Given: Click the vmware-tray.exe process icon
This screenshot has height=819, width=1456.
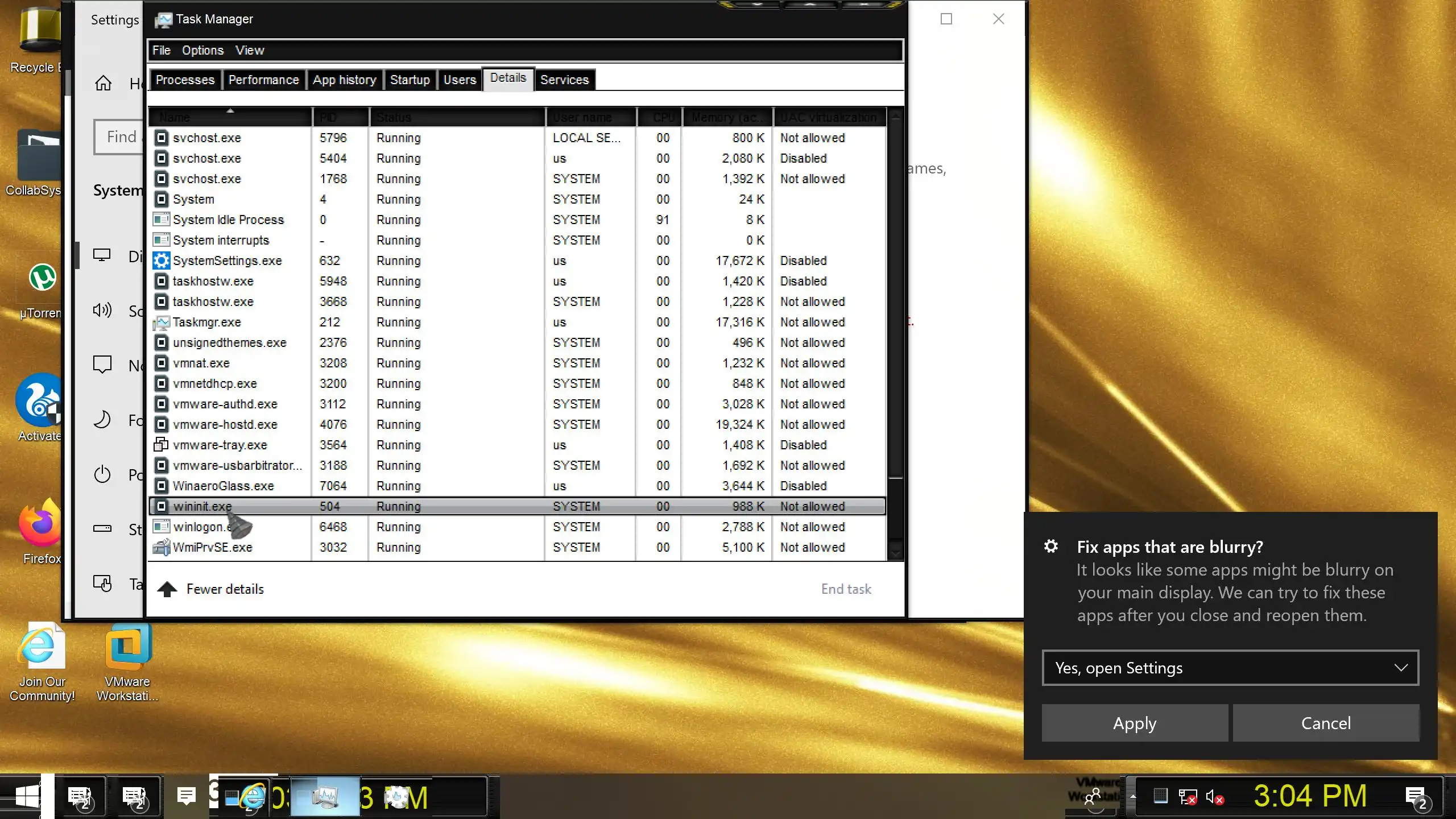Looking at the screenshot, I should 162,445.
